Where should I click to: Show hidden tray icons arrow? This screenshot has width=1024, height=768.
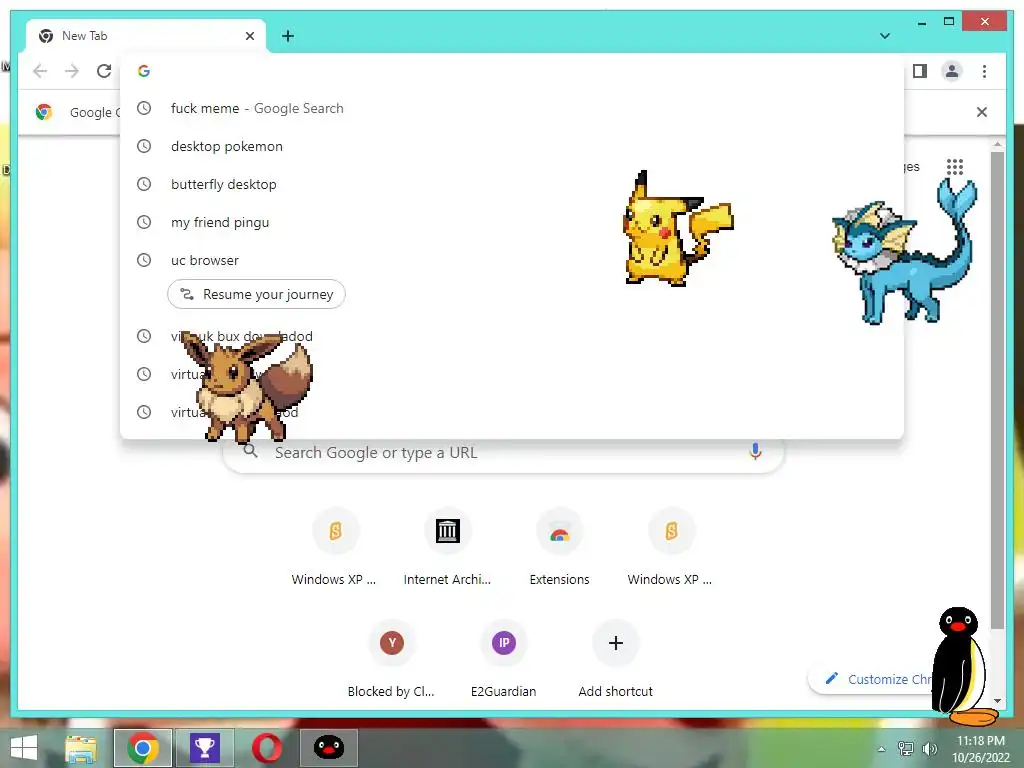tap(882, 749)
